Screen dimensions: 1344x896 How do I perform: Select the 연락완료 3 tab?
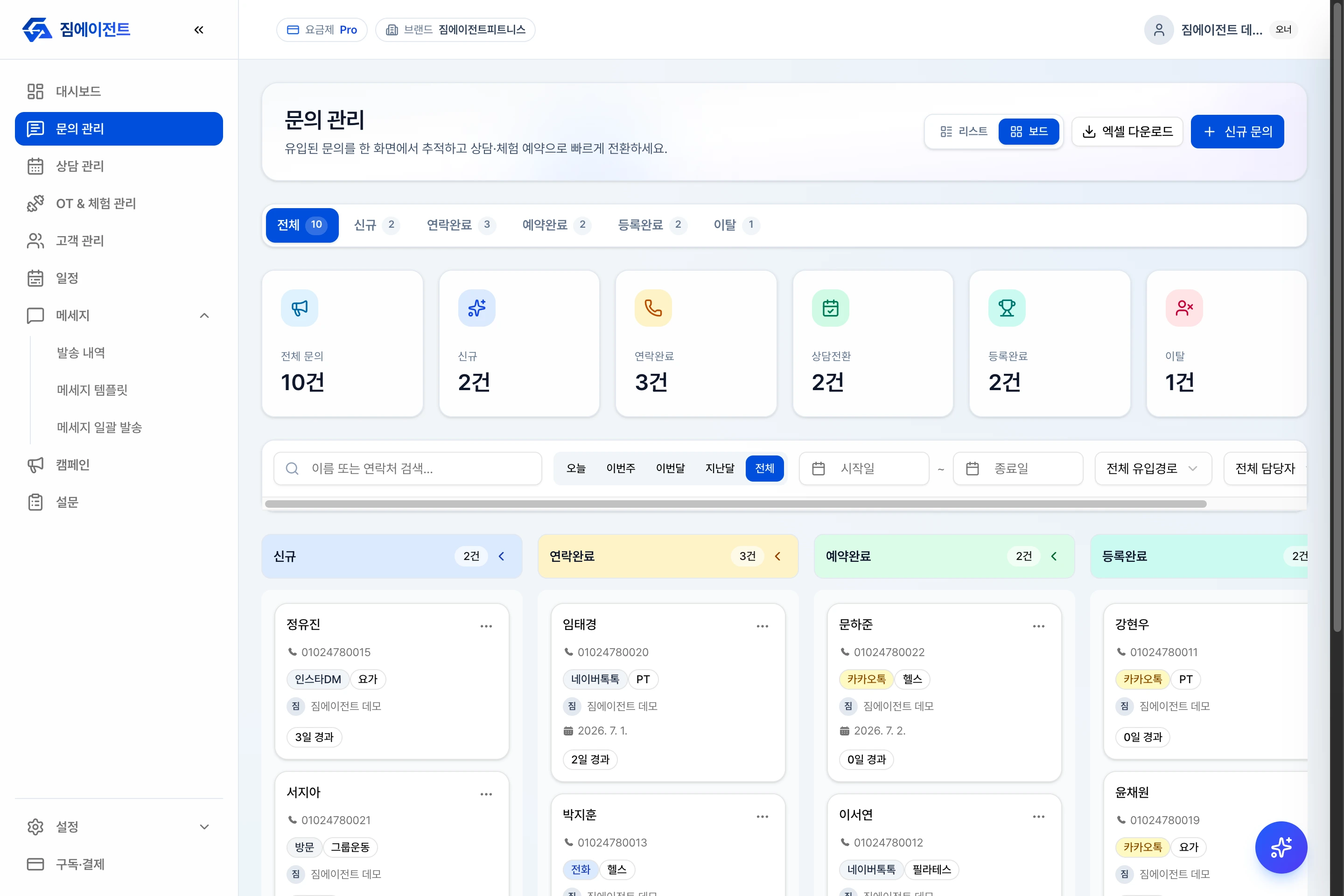coord(461,225)
